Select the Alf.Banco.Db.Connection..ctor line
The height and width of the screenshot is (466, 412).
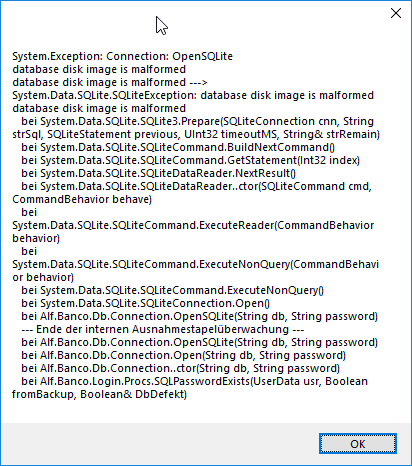181,368
